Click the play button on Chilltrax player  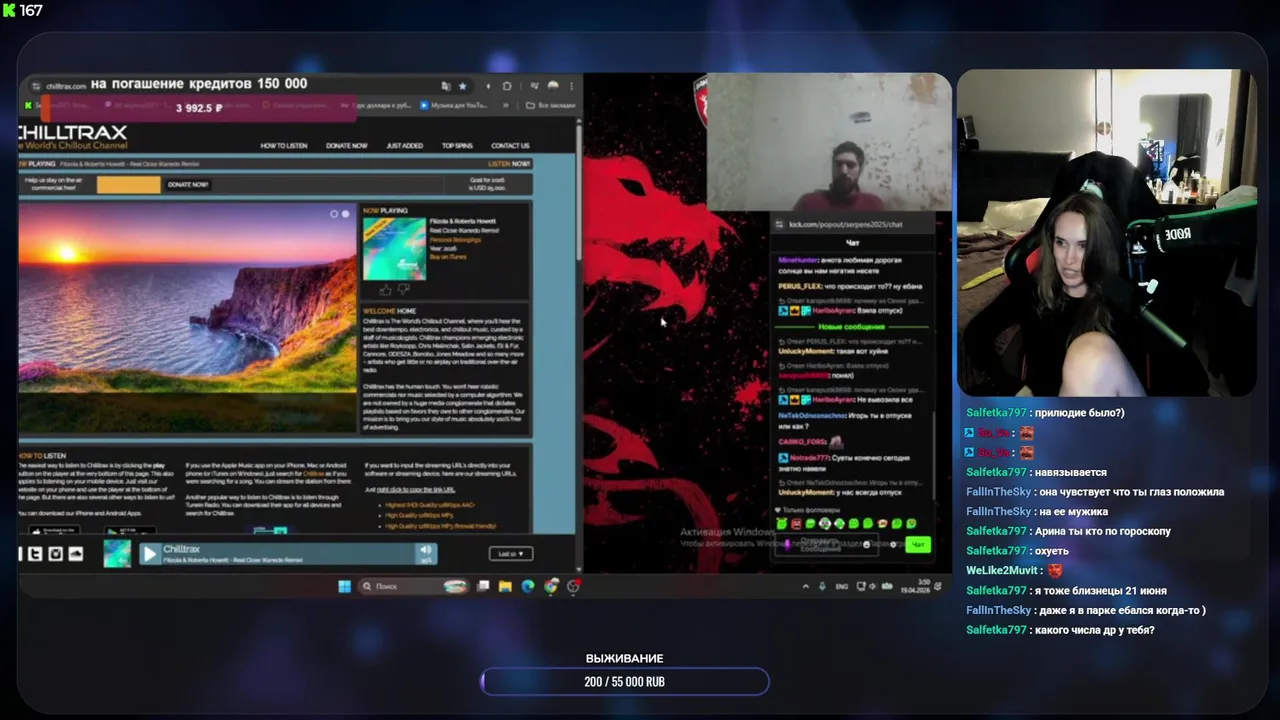pos(150,553)
